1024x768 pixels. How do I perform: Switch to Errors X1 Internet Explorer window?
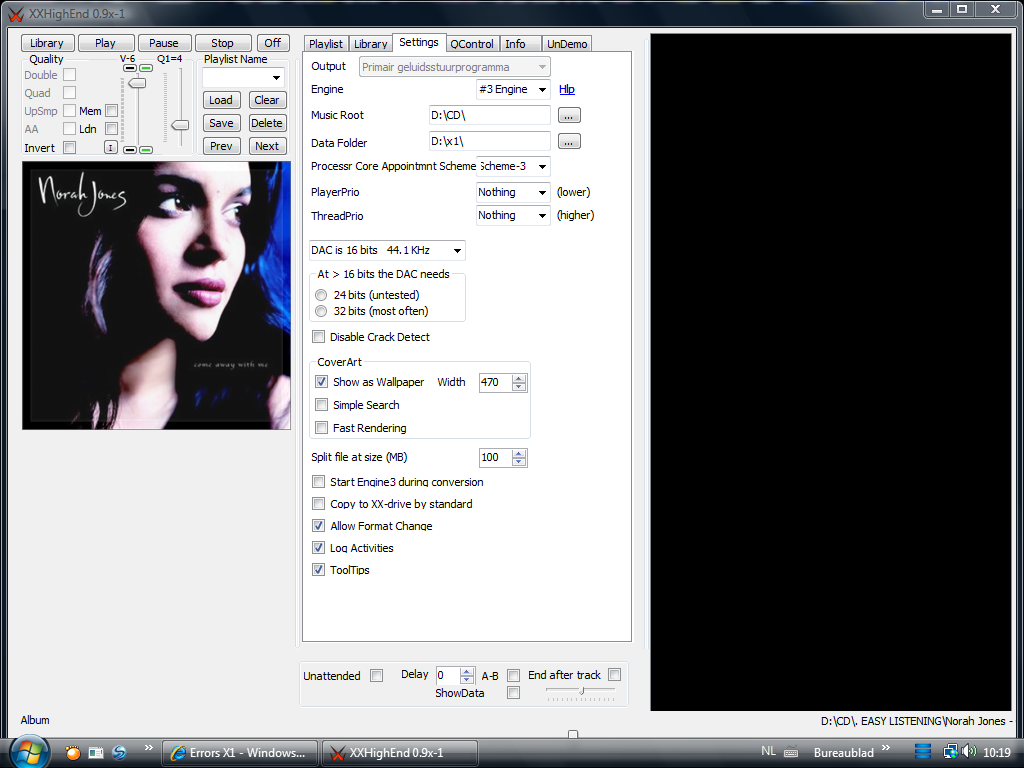(239, 752)
